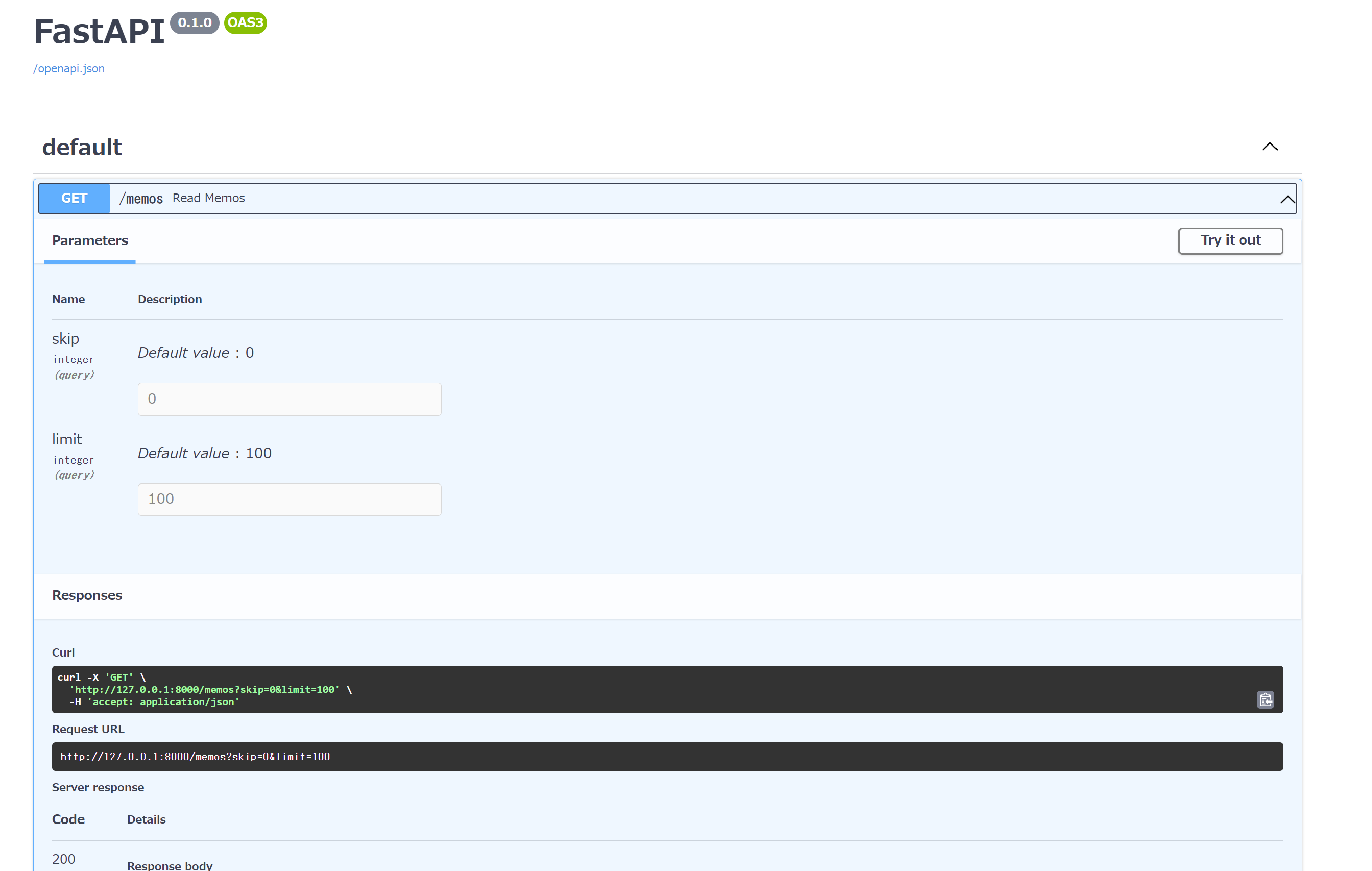Click the /memos endpoint path text
Screen dimensions: 1372x871
click(141, 198)
